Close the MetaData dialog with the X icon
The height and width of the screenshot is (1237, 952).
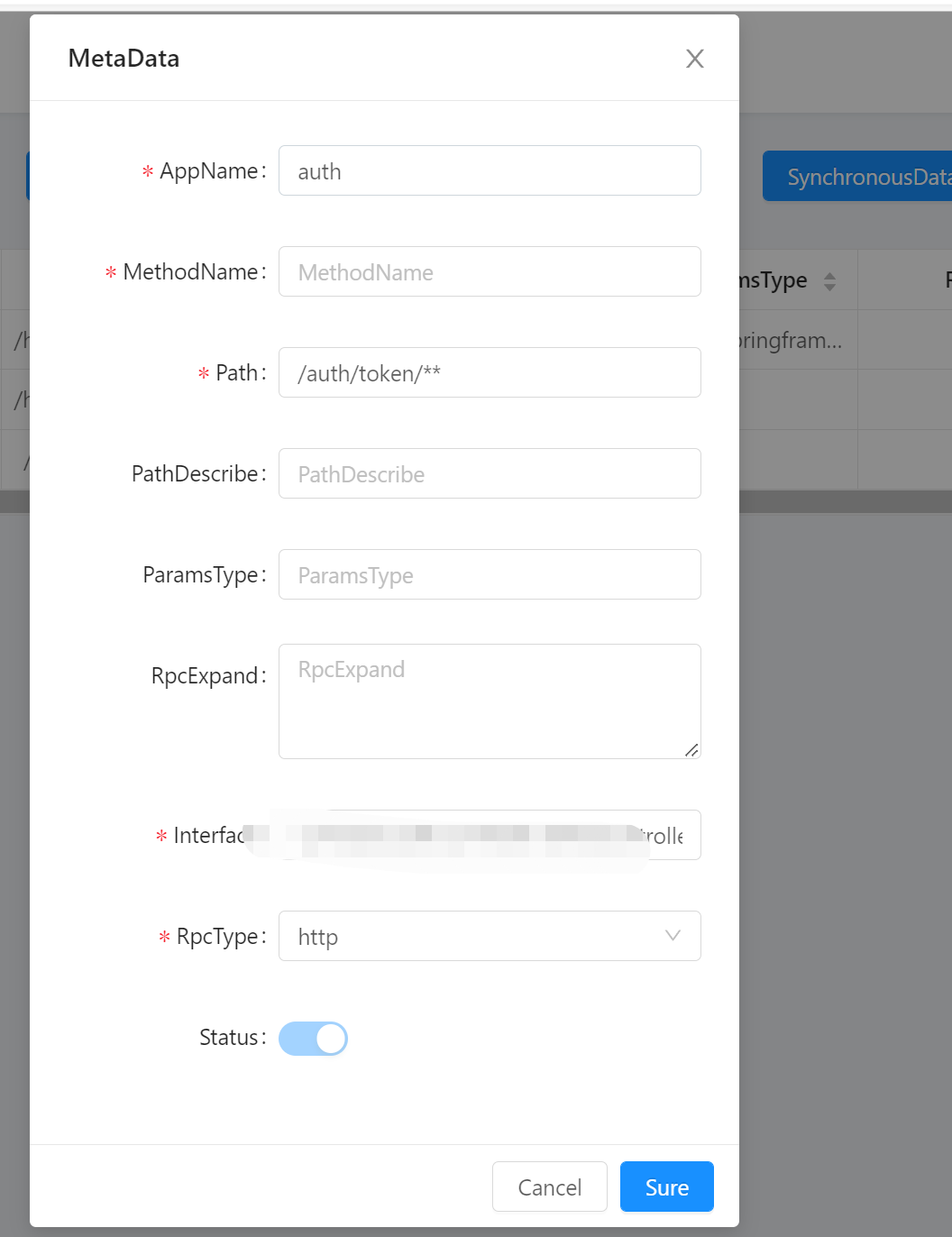(695, 59)
